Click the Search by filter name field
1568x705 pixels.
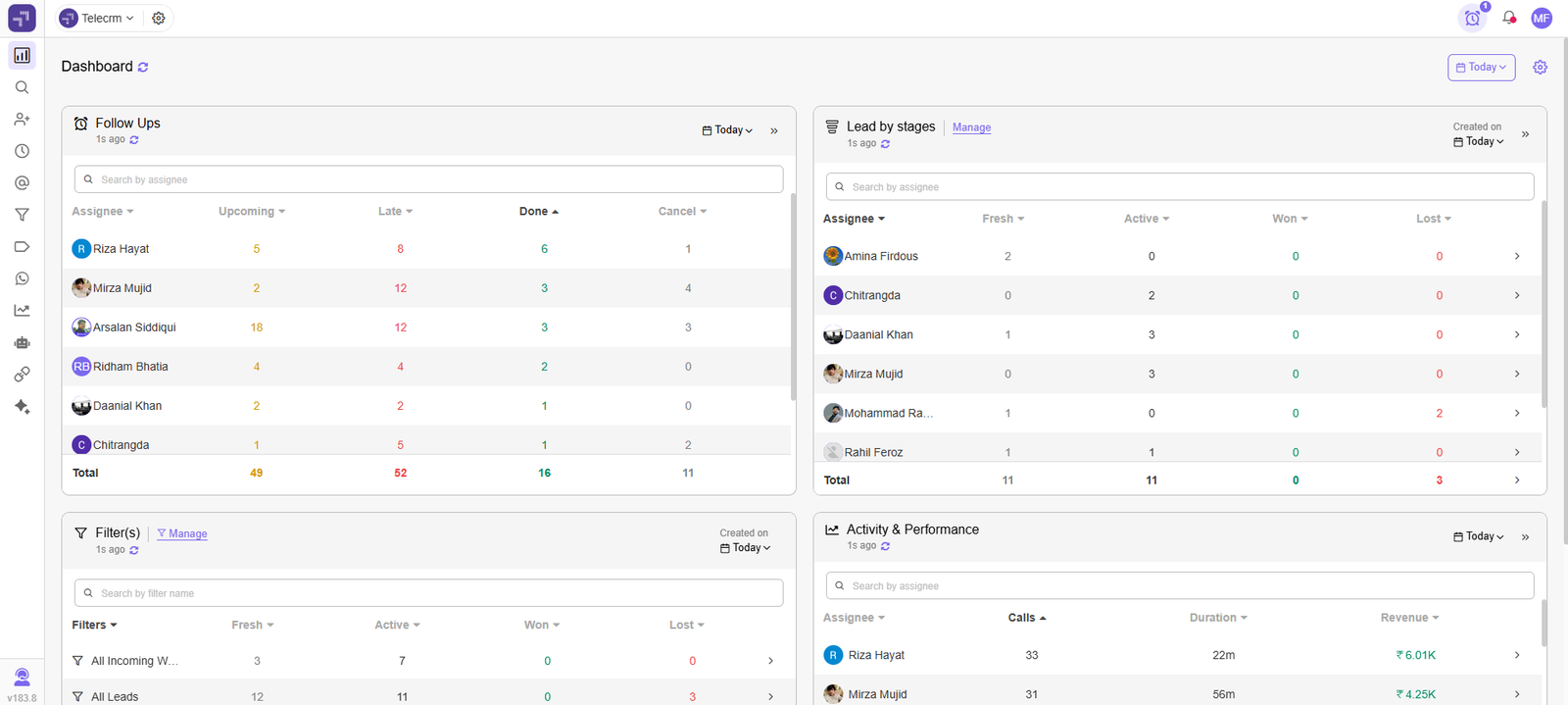coord(429,593)
